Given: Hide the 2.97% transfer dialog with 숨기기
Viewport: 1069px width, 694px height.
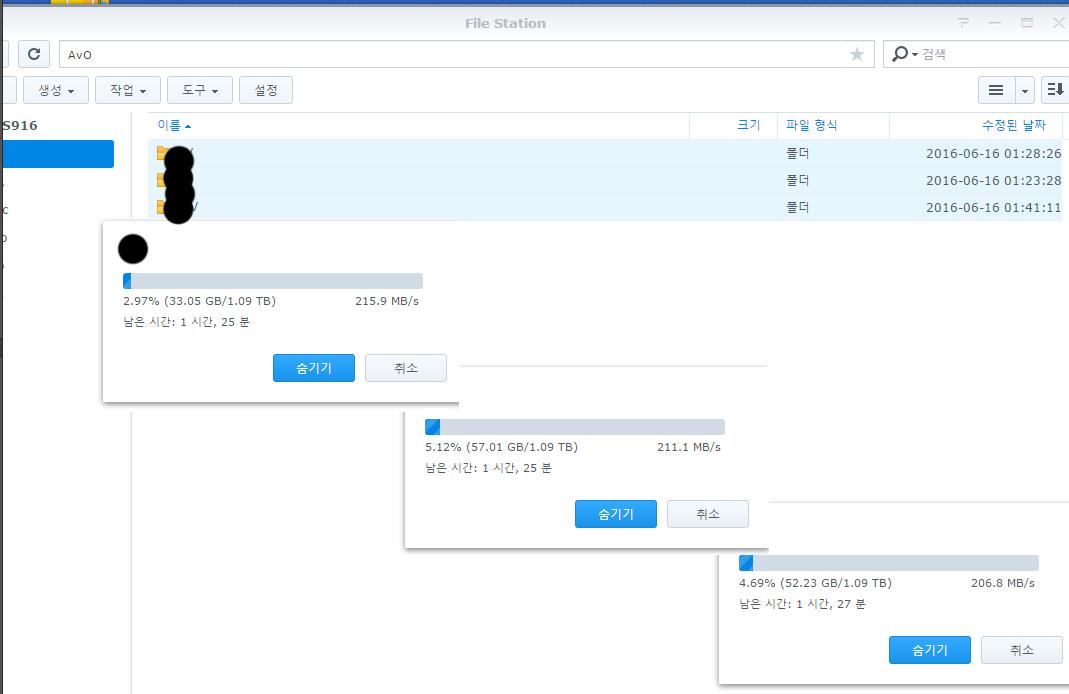Looking at the screenshot, I should pyautogui.click(x=313, y=368).
